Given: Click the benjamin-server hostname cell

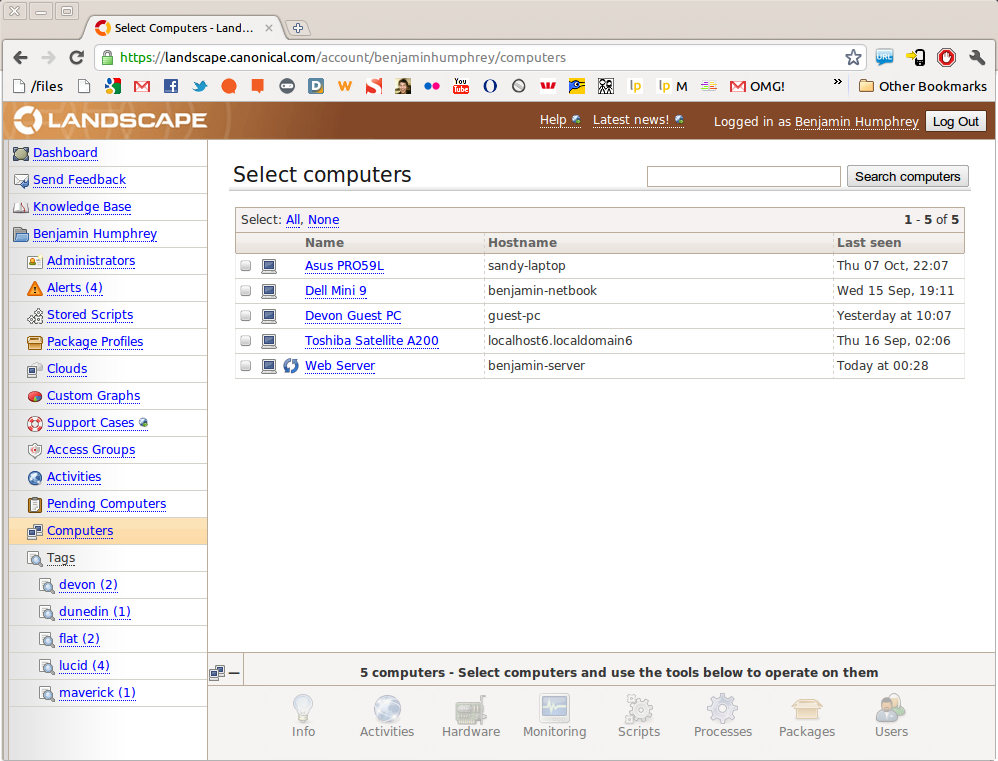Looking at the screenshot, I should pyautogui.click(x=659, y=366).
